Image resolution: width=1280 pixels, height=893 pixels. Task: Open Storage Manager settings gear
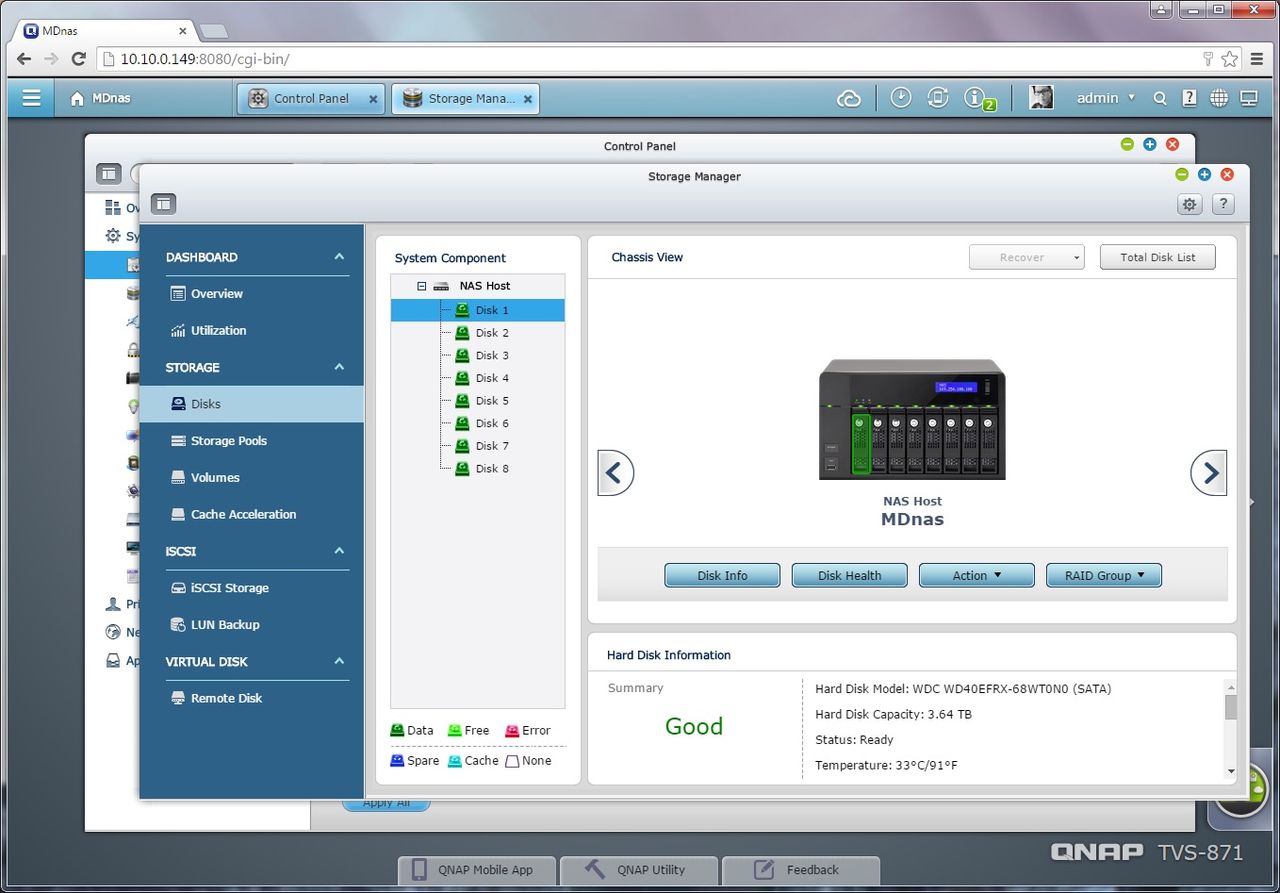click(1189, 204)
